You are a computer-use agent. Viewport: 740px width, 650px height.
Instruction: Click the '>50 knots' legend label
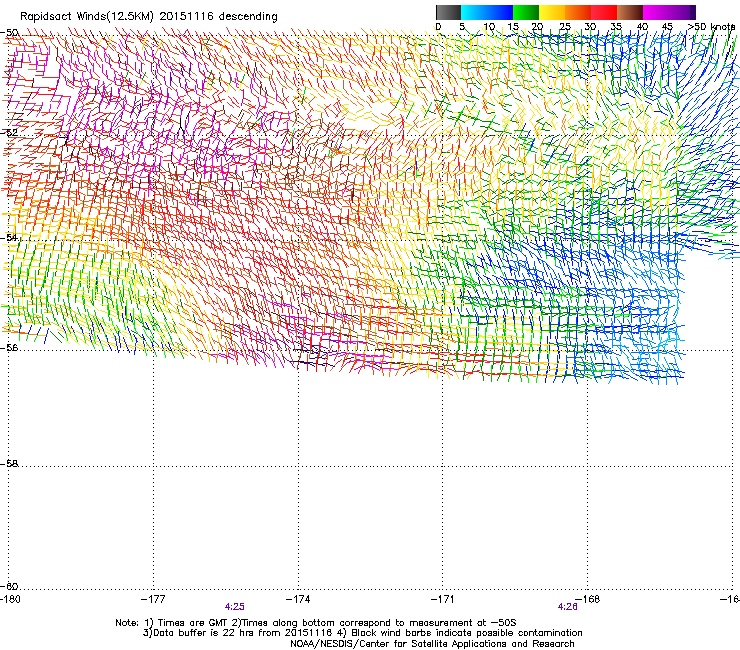711,27
